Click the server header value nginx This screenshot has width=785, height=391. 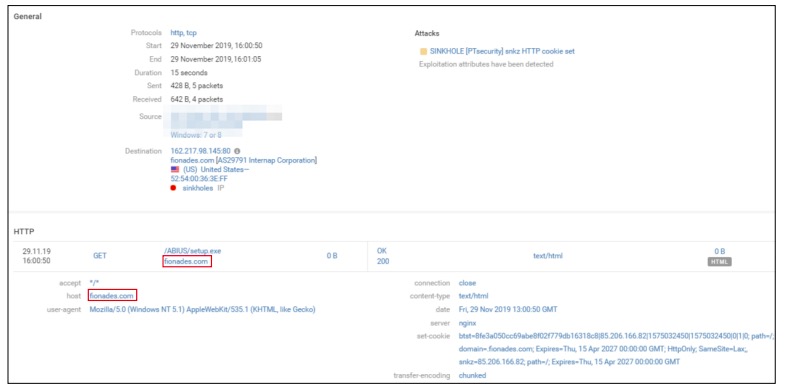pyautogui.click(x=467, y=323)
